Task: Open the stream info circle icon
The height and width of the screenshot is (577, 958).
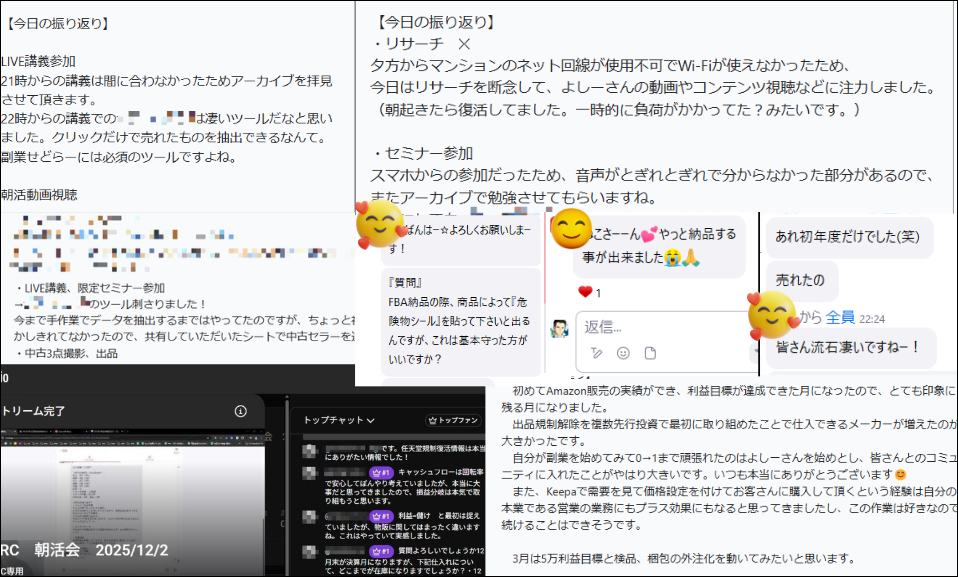Action: (x=241, y=411)
